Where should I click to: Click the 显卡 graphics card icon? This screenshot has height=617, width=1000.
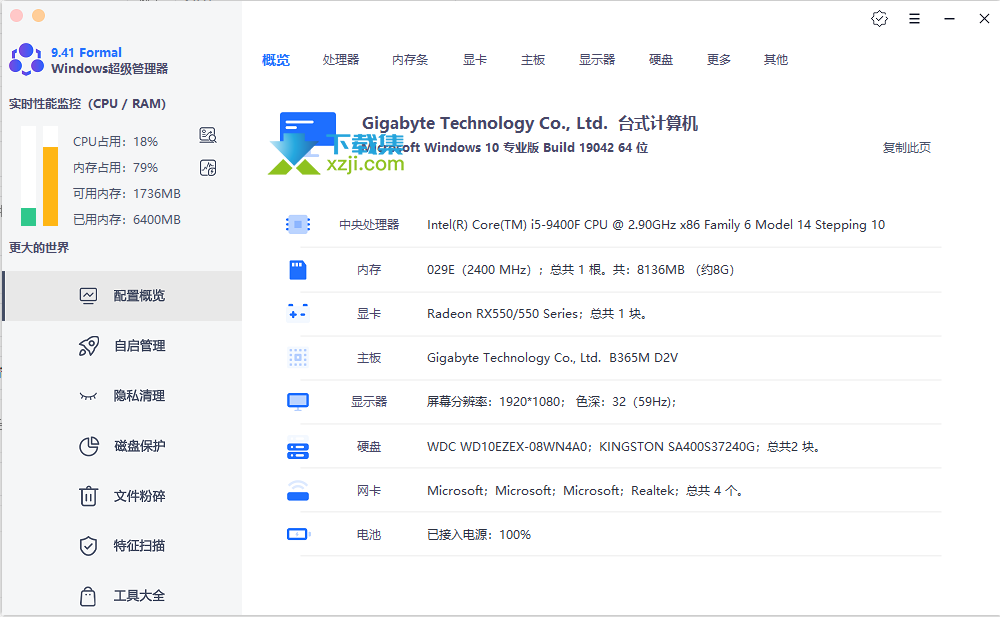pos(298,313)
